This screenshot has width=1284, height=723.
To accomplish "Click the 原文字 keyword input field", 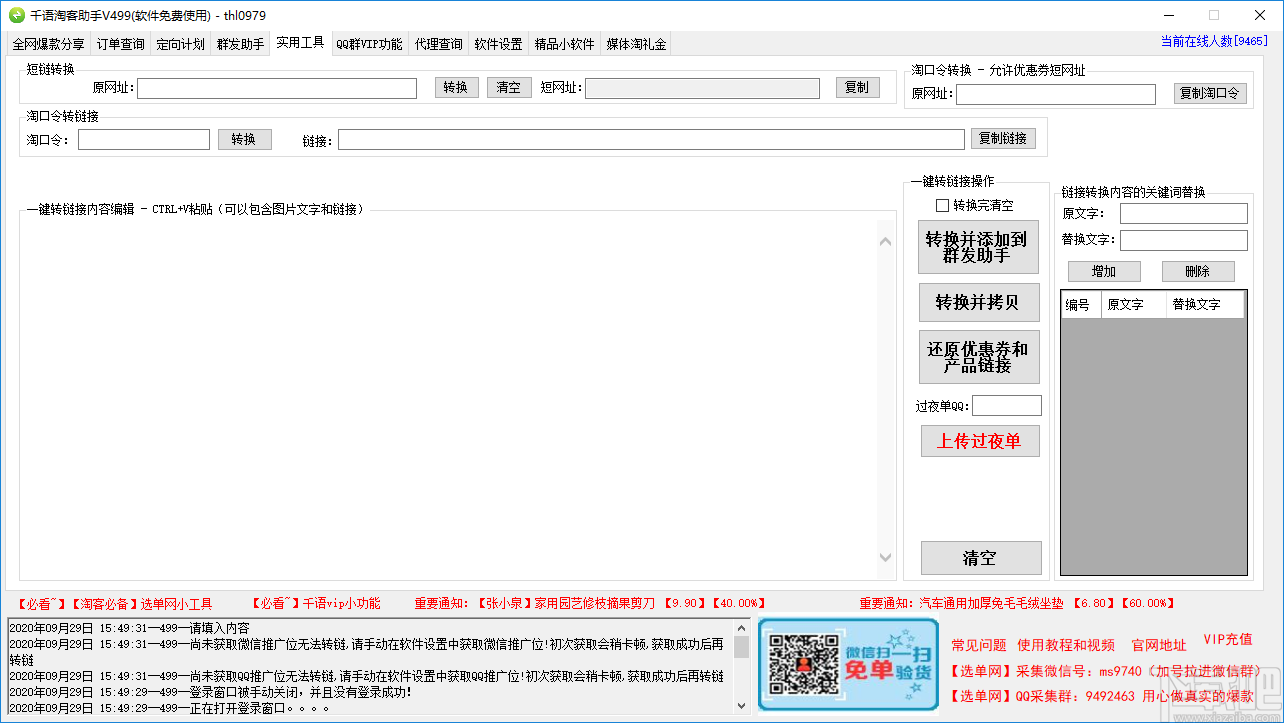I will tap(1184, 214).
